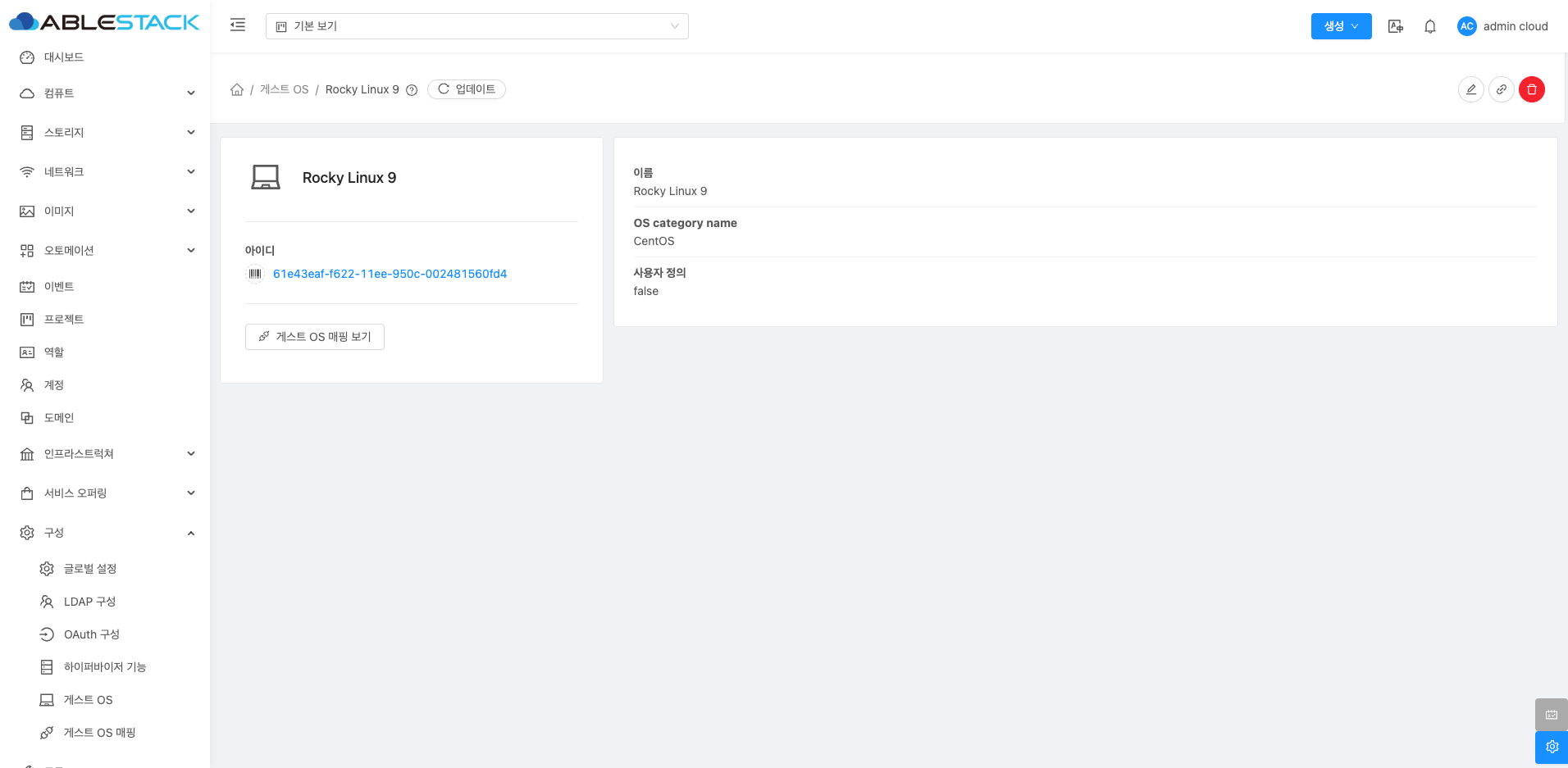Click the CentOS category value text
Viewport: 1568px width, 768px height.
(x=654, y=241)
